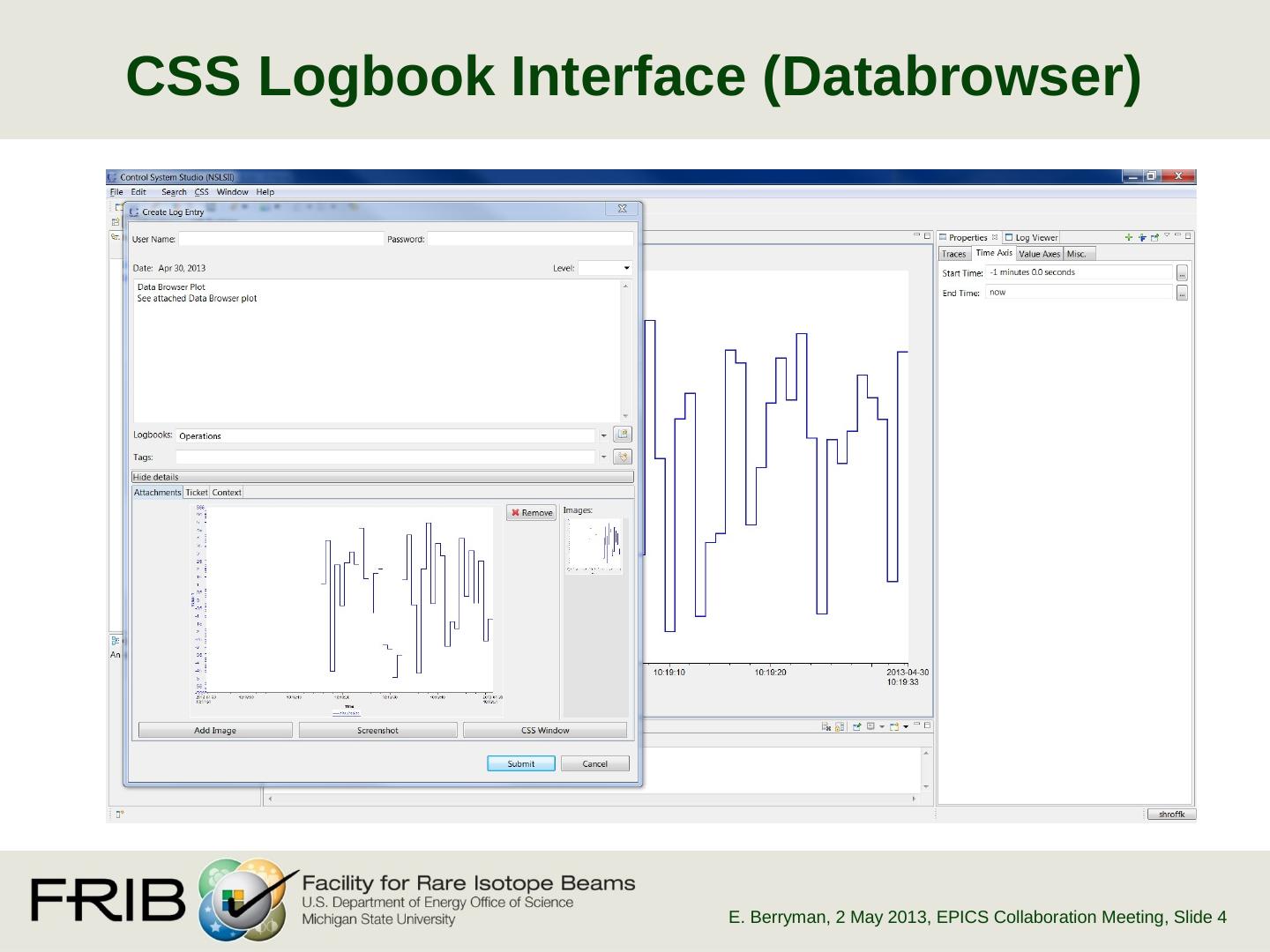Open the End Time ellipsis picker button
The height and width of the screenshot is (952, 1270).
point(1183,293)
